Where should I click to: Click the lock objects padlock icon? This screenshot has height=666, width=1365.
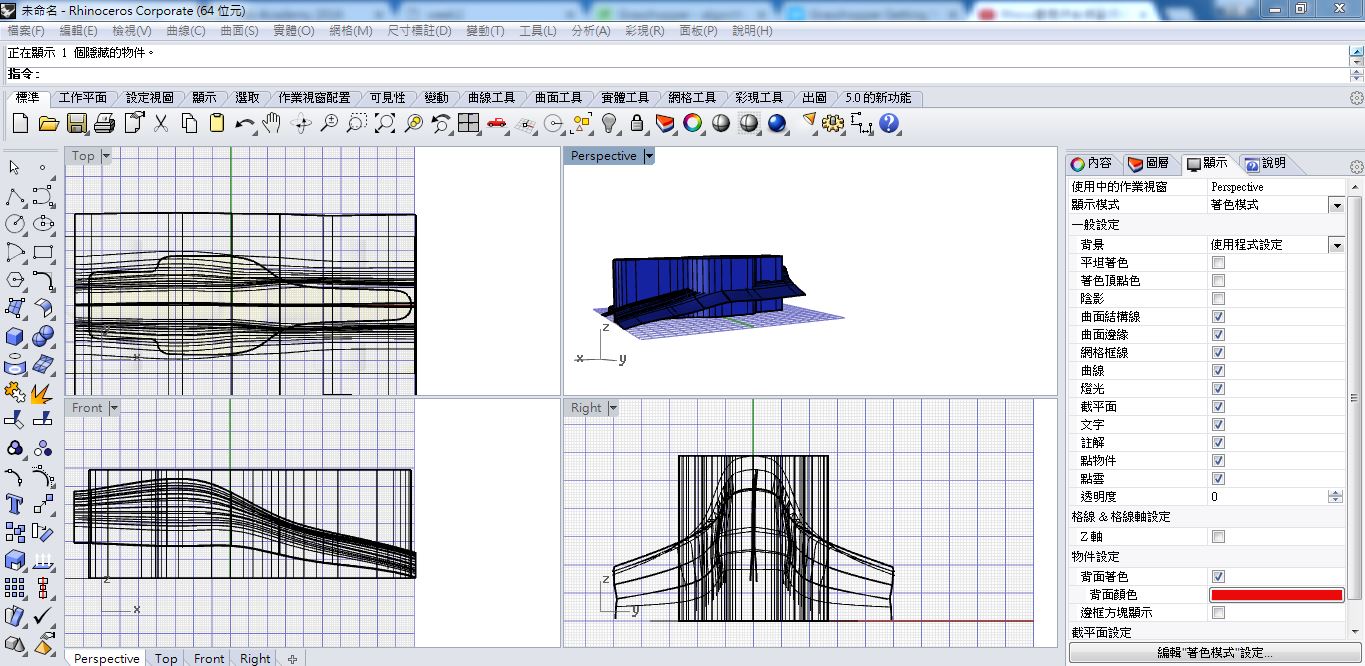[x=637, y=123]
